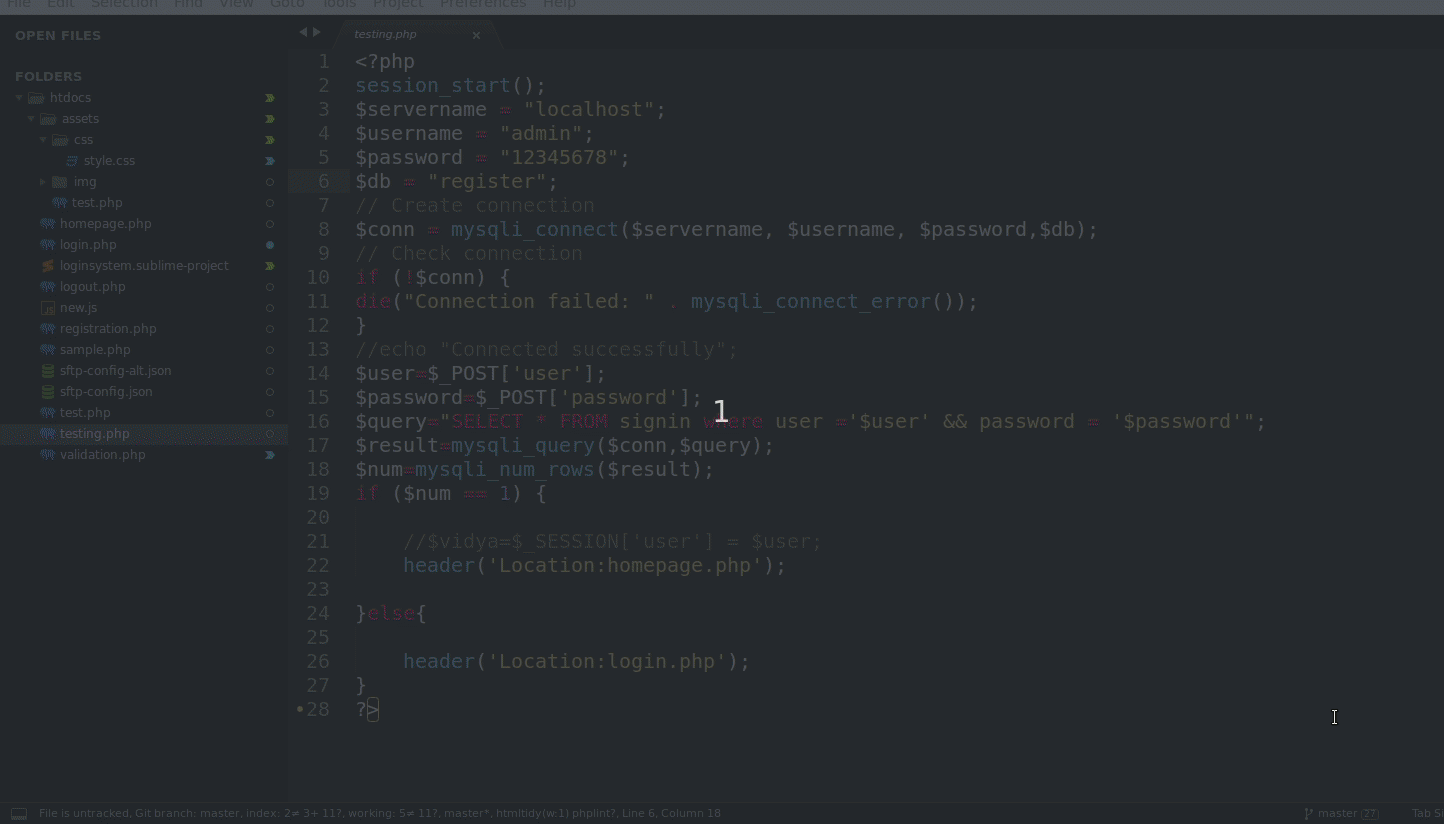Viewport: 1444px width, 824px height.
Task: Collapse the css folder arrow
Action: tap(43, 140)
